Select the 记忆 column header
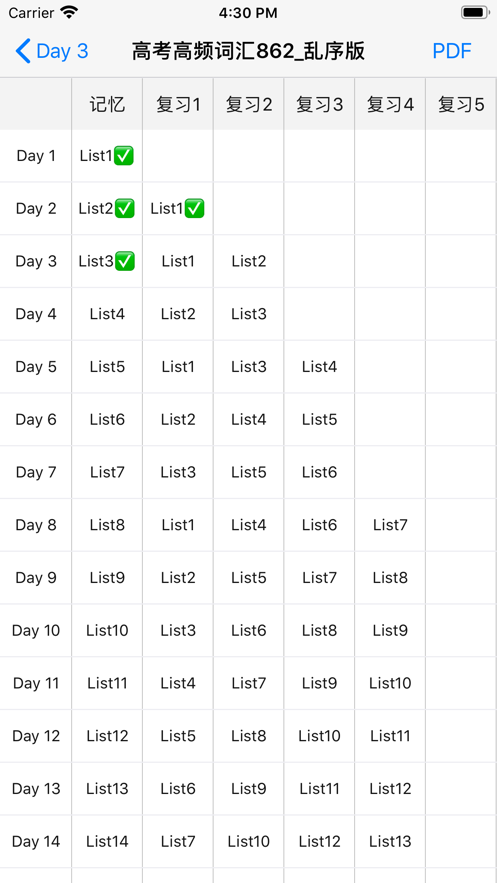 107,104
